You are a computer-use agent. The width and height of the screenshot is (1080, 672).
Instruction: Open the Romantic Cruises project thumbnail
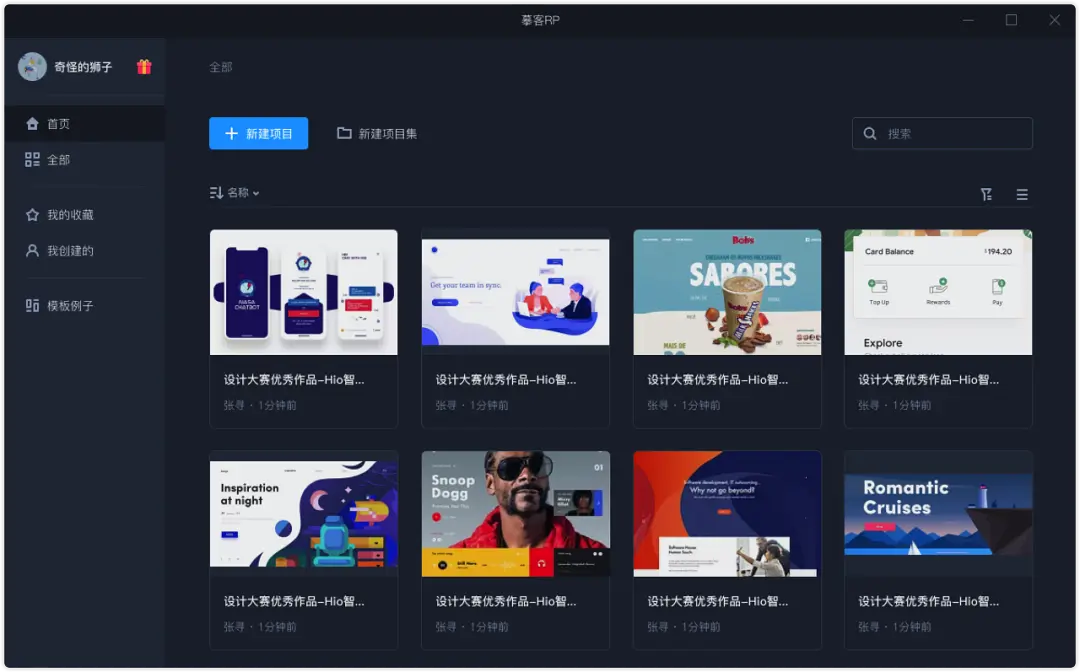point(938,513)
